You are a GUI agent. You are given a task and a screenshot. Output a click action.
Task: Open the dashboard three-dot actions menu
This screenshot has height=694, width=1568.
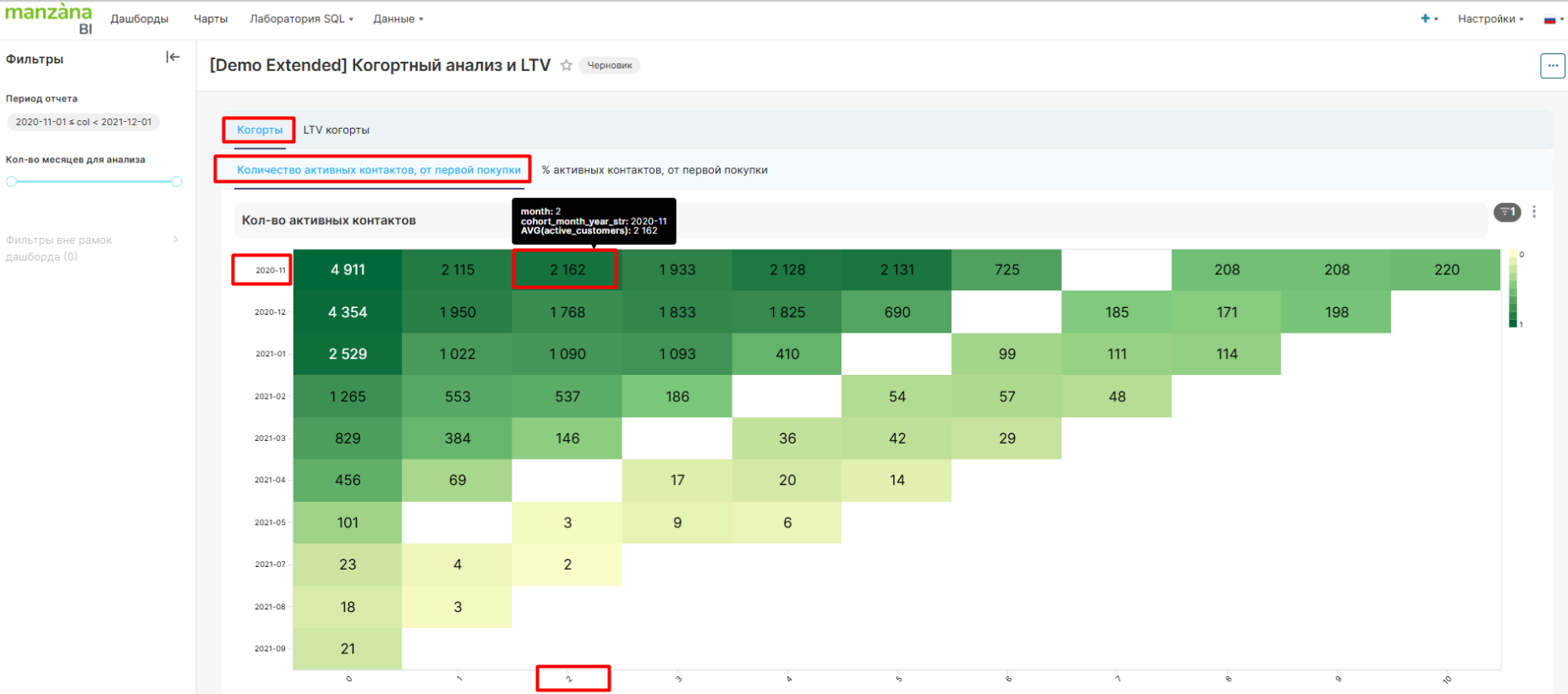pos(1552,66)
